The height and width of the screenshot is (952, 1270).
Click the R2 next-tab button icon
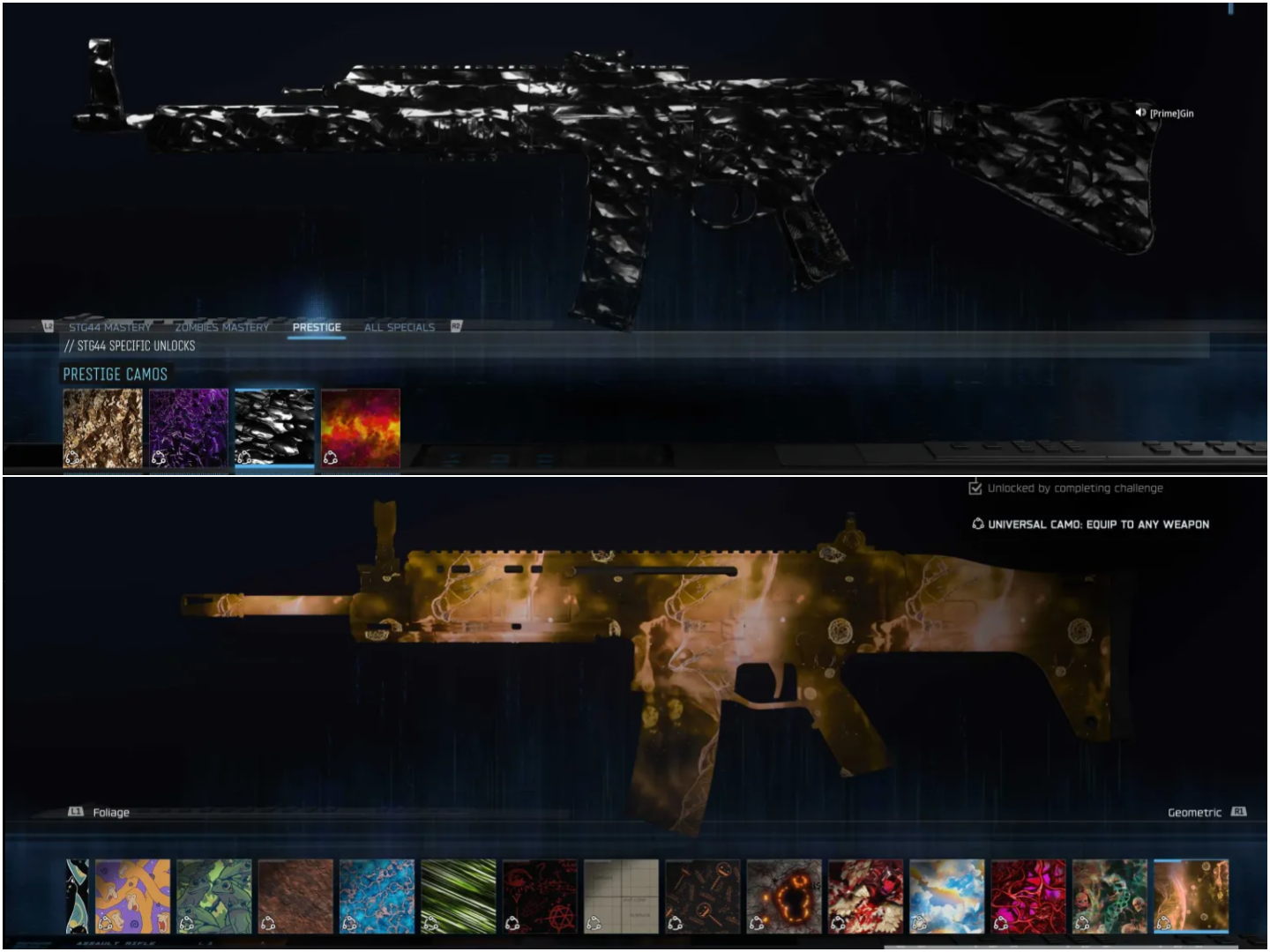(456, 326)
